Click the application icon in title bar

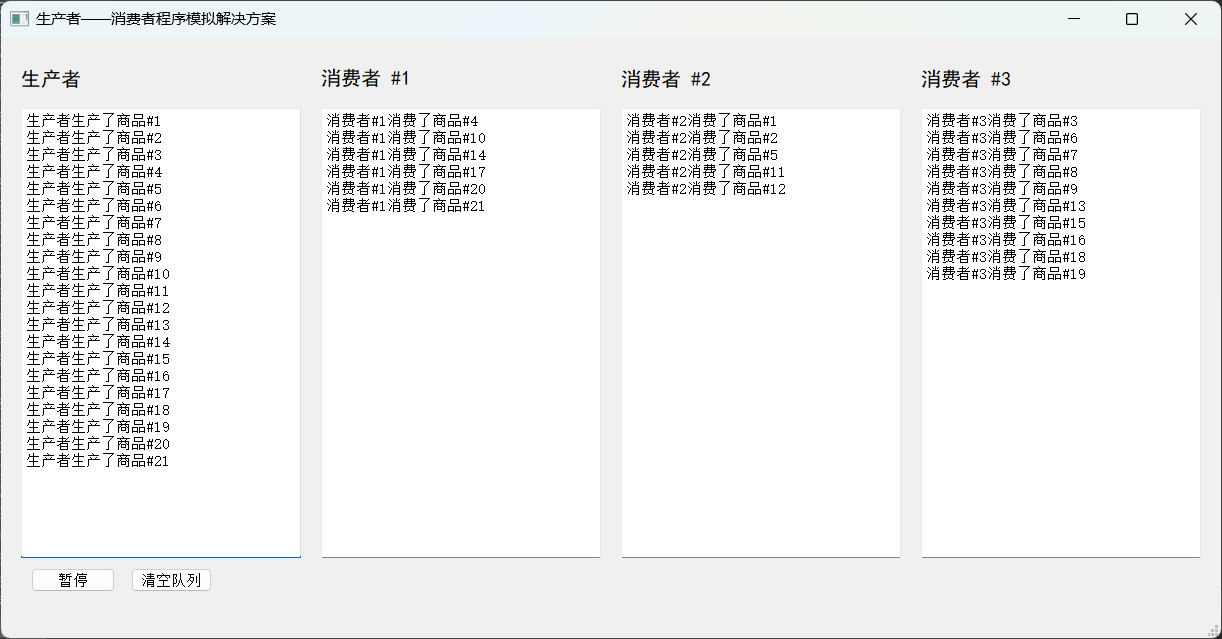[19, 19]
